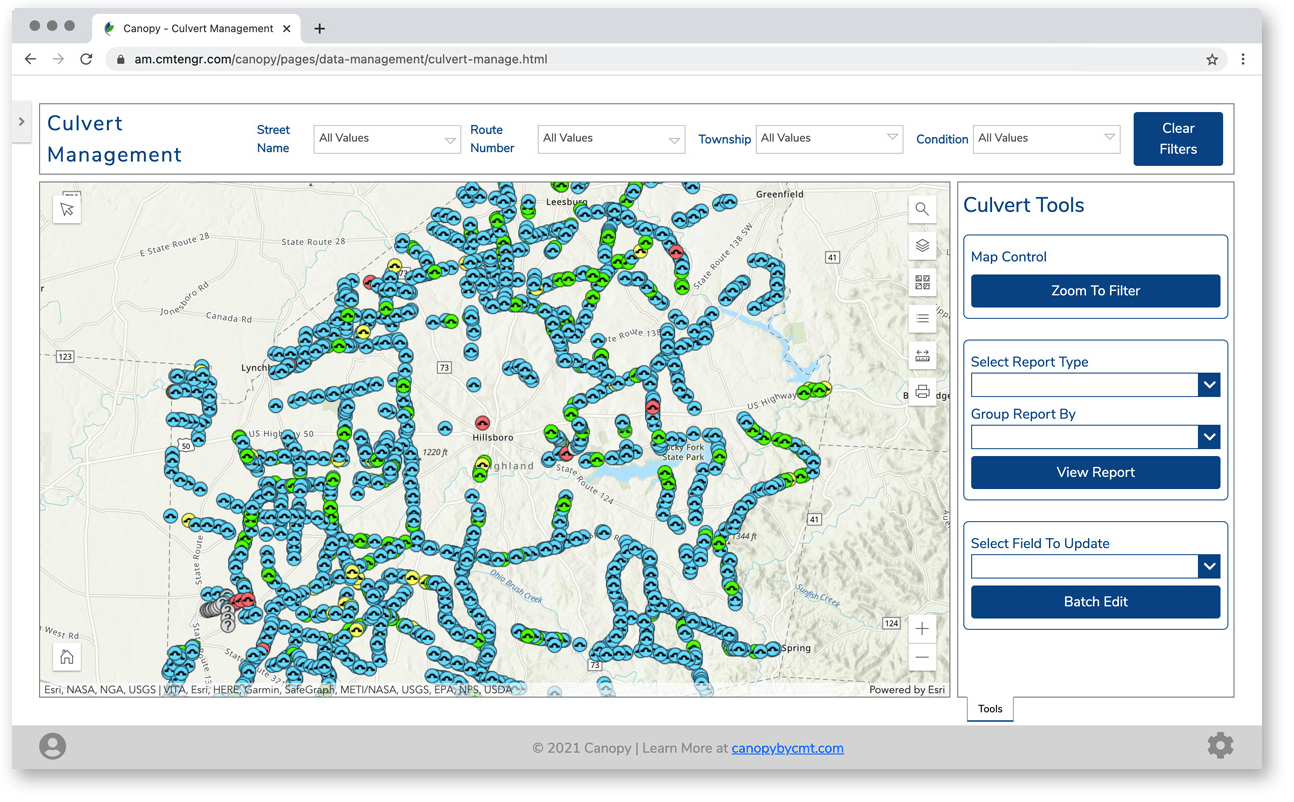Click the Clear Filters button
Screen dimensions: 1294x802
pos(1178,139)
